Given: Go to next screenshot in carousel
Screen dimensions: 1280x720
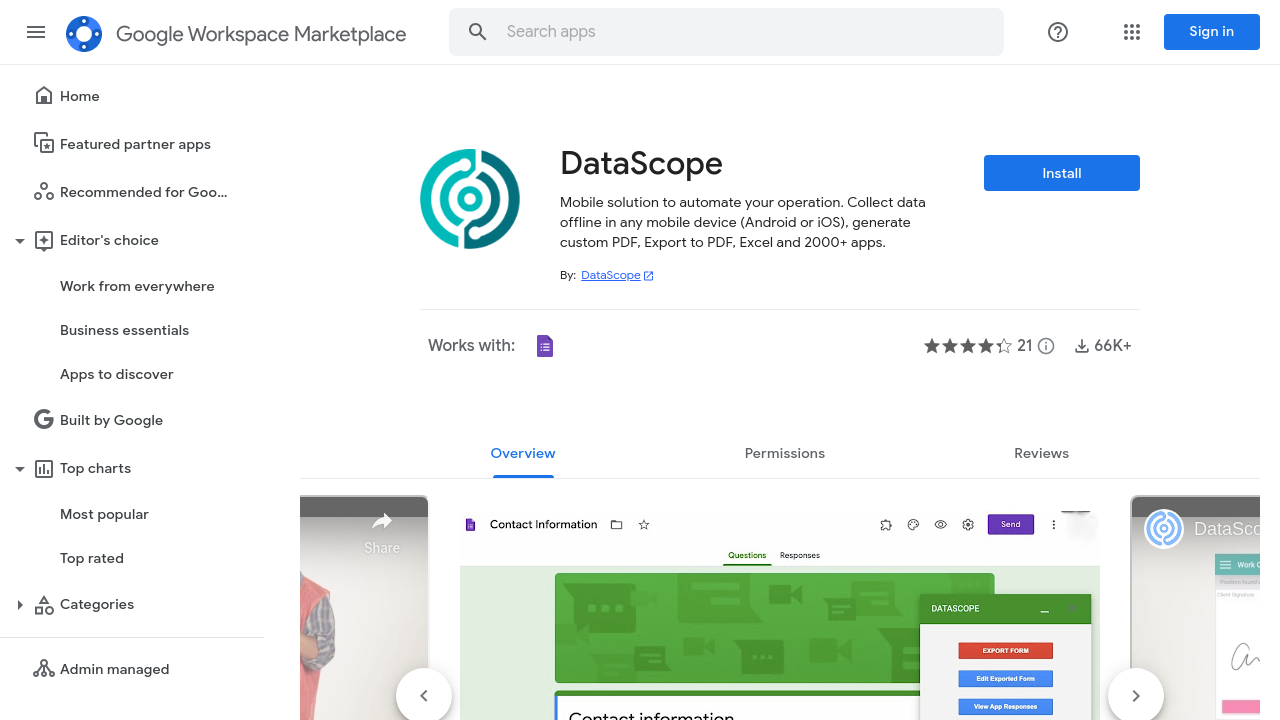Looking at the screenshot, I should point(1136,695).
